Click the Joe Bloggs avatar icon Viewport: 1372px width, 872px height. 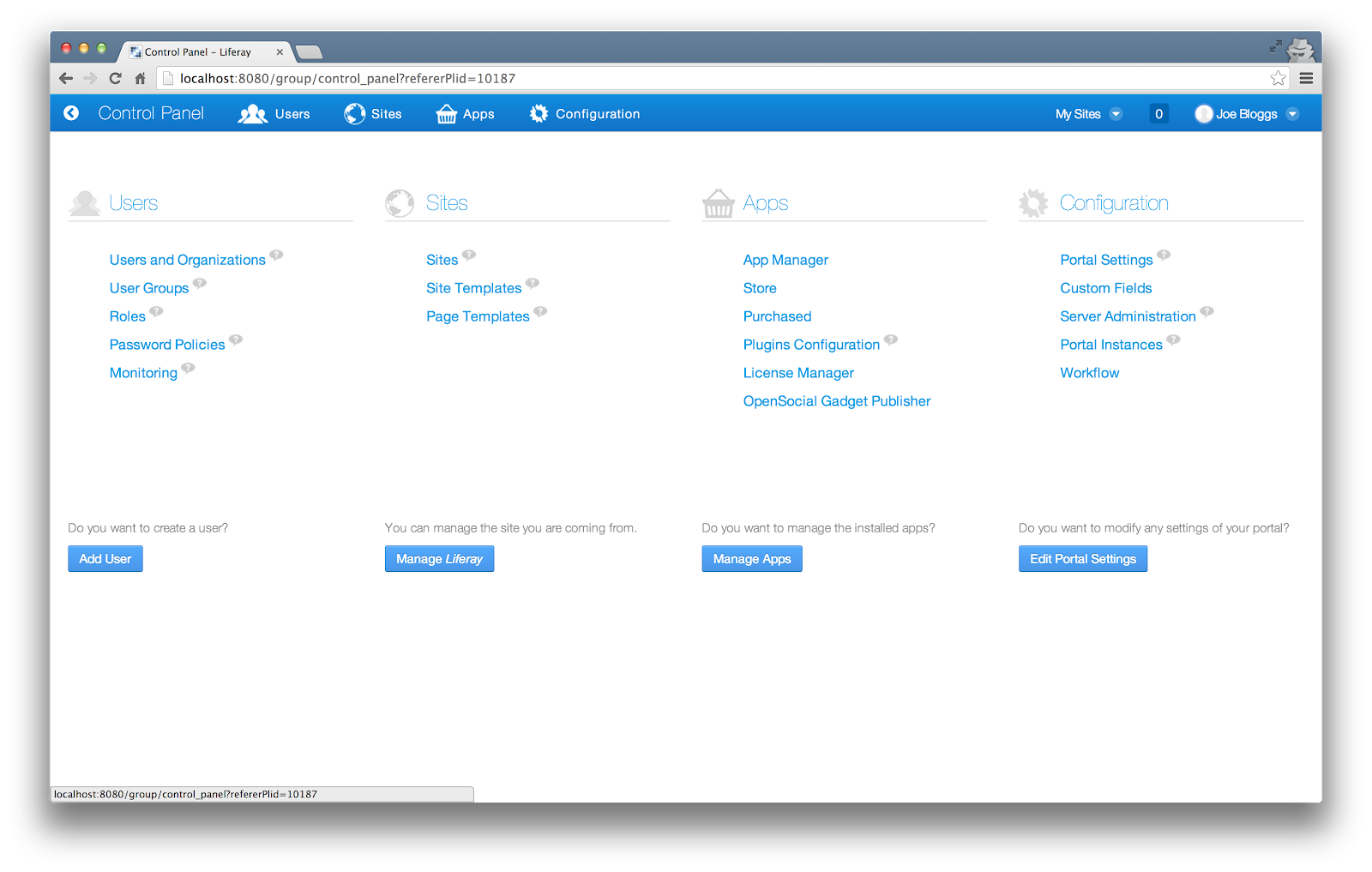tap(1204, 114)
